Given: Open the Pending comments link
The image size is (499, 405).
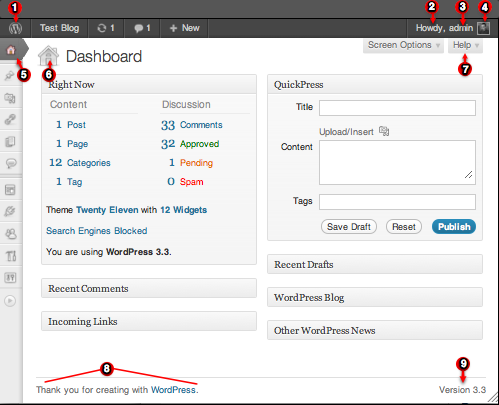Looking at the screenshot, I should pyautogui.click(x=196, y=163).
